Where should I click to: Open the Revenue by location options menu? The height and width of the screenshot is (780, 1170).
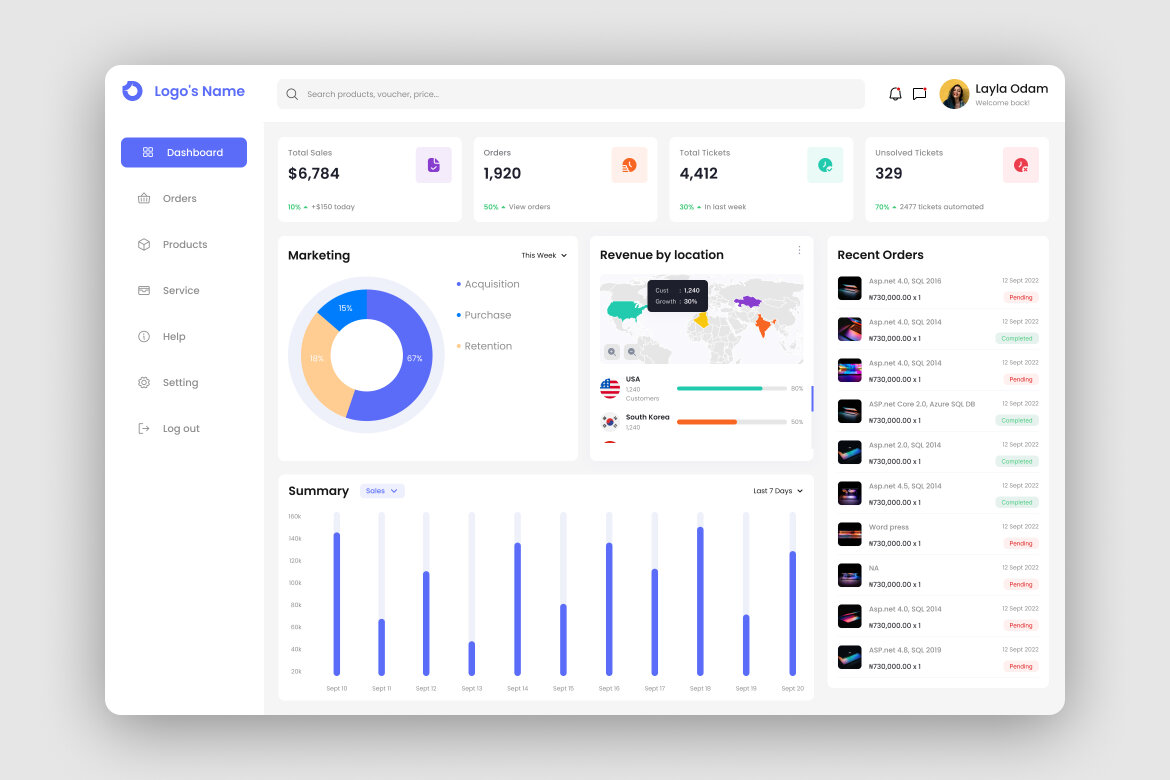[798, 249]
